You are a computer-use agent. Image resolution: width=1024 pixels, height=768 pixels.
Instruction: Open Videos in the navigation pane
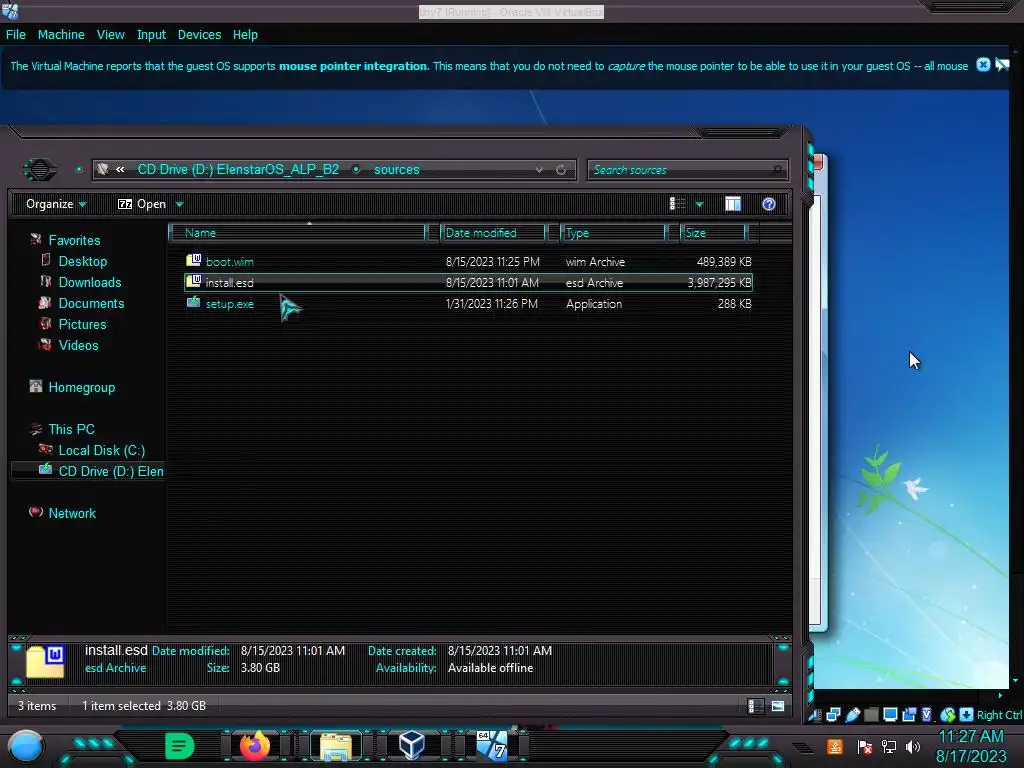tap(78, 345)
